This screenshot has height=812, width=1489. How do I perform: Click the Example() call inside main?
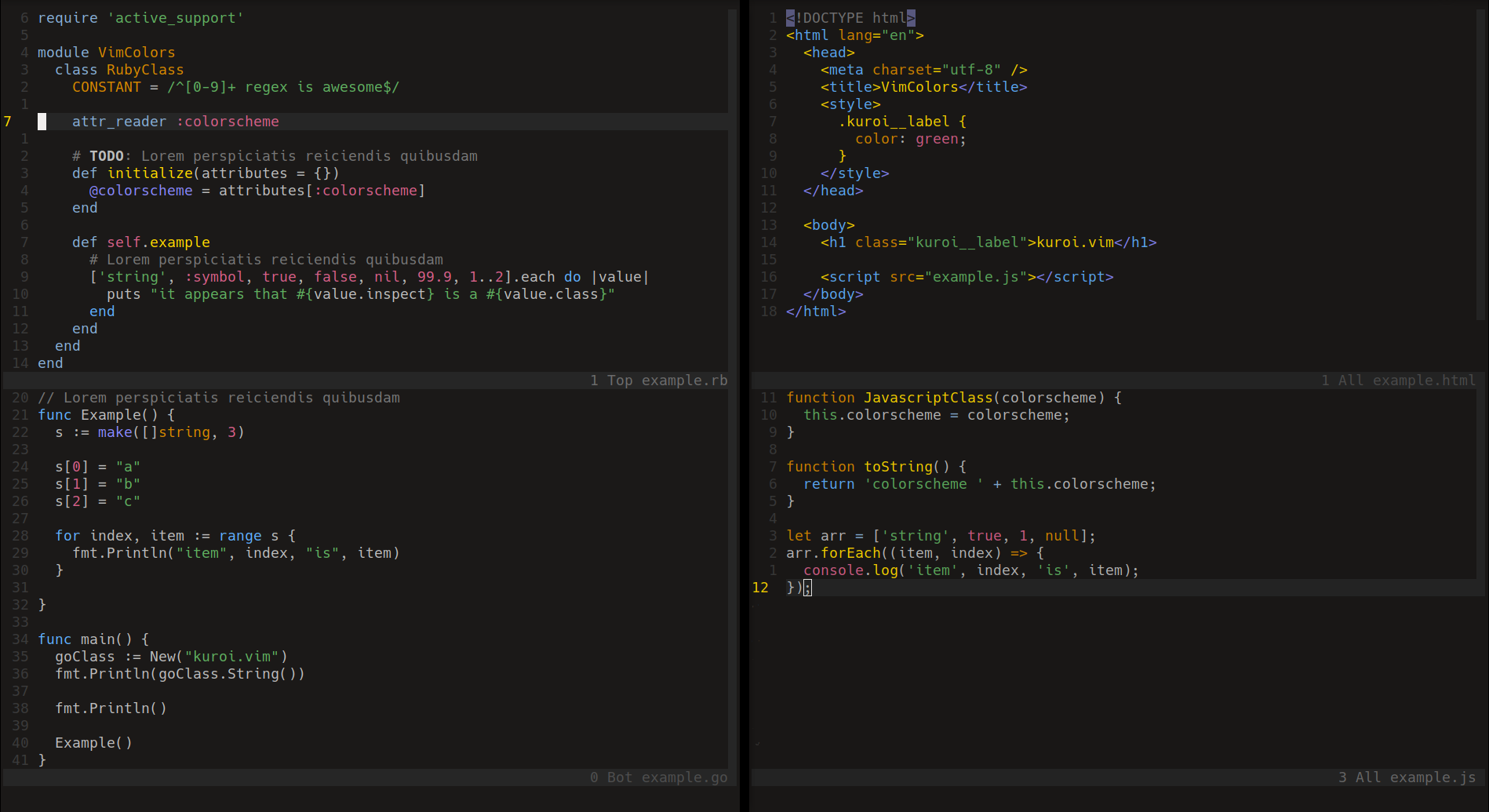[93, 743]
